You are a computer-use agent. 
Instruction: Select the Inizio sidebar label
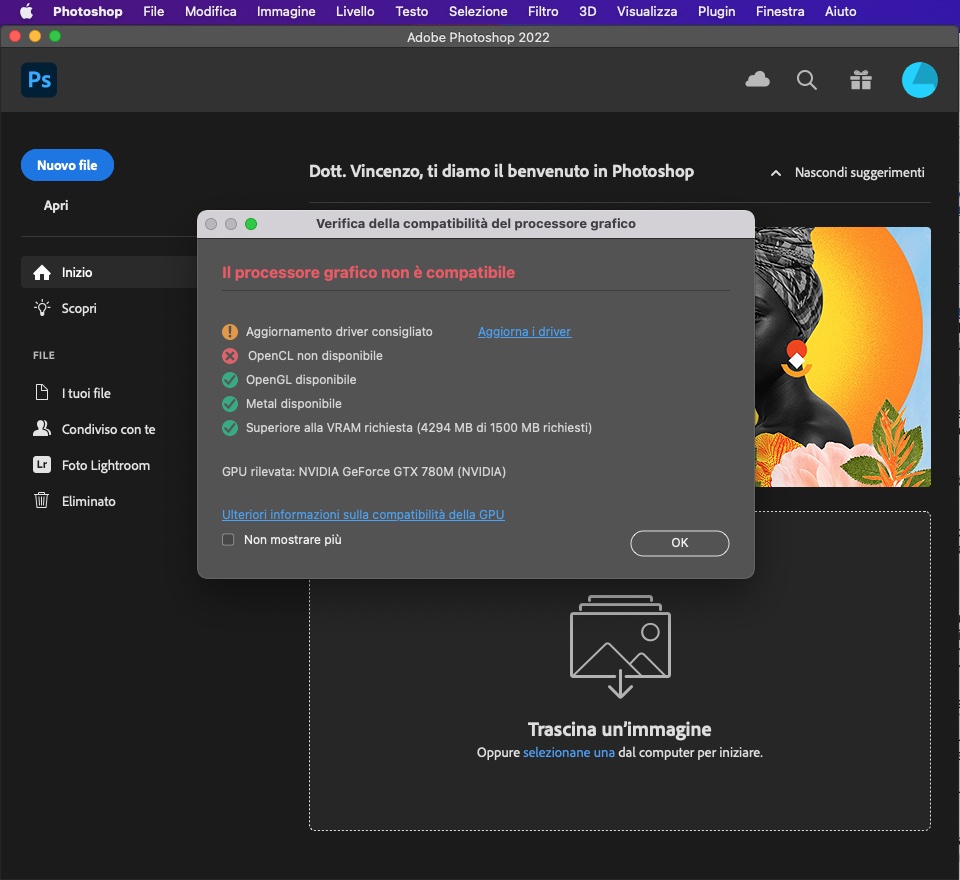pos(77,273)
